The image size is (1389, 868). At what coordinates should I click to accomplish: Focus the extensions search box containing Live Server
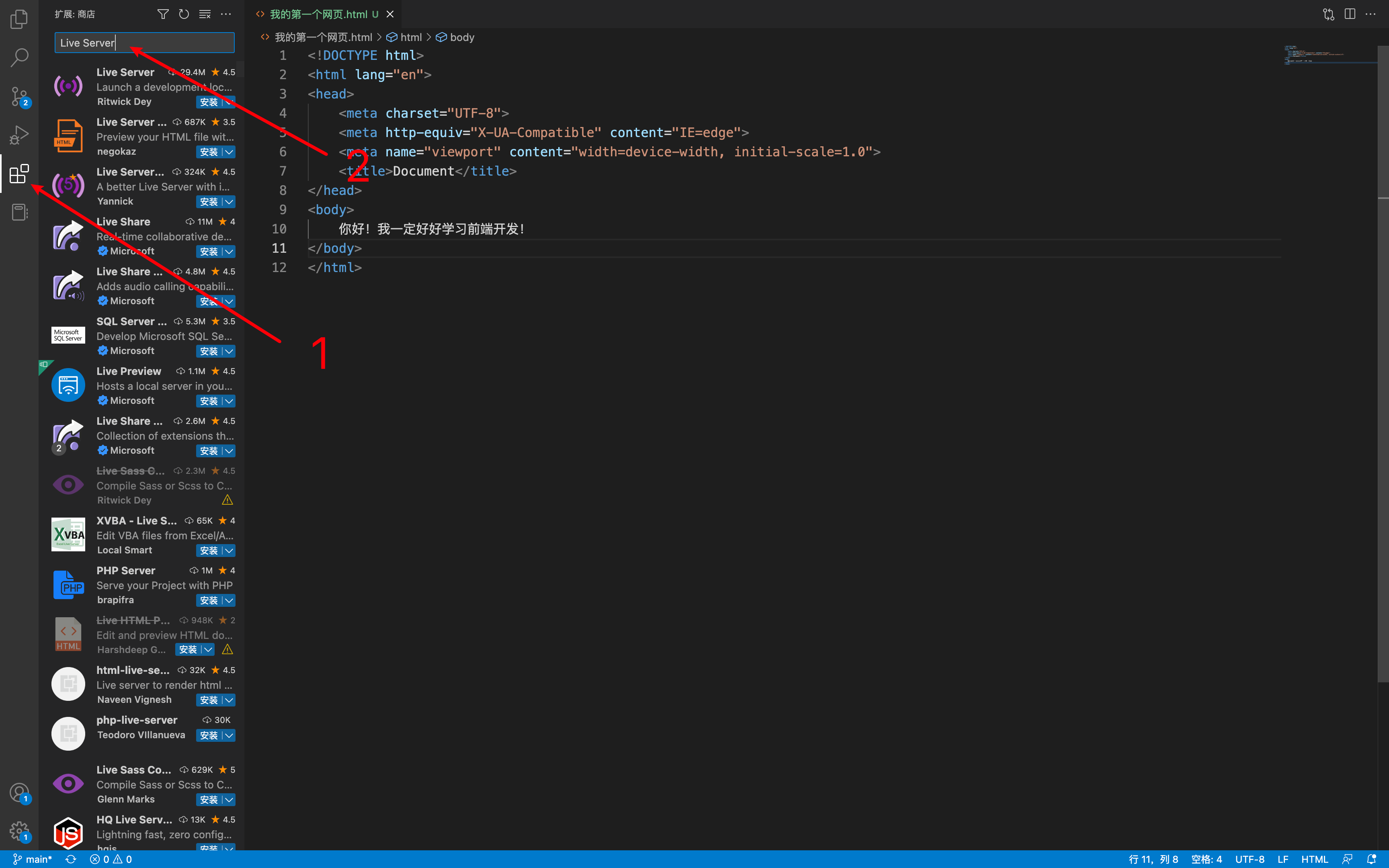[x=145, y=43]
